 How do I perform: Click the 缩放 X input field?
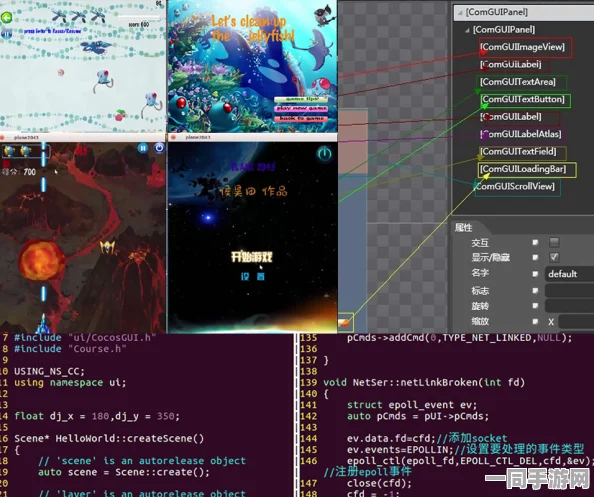pyautogui.click(x=576, y=322)
